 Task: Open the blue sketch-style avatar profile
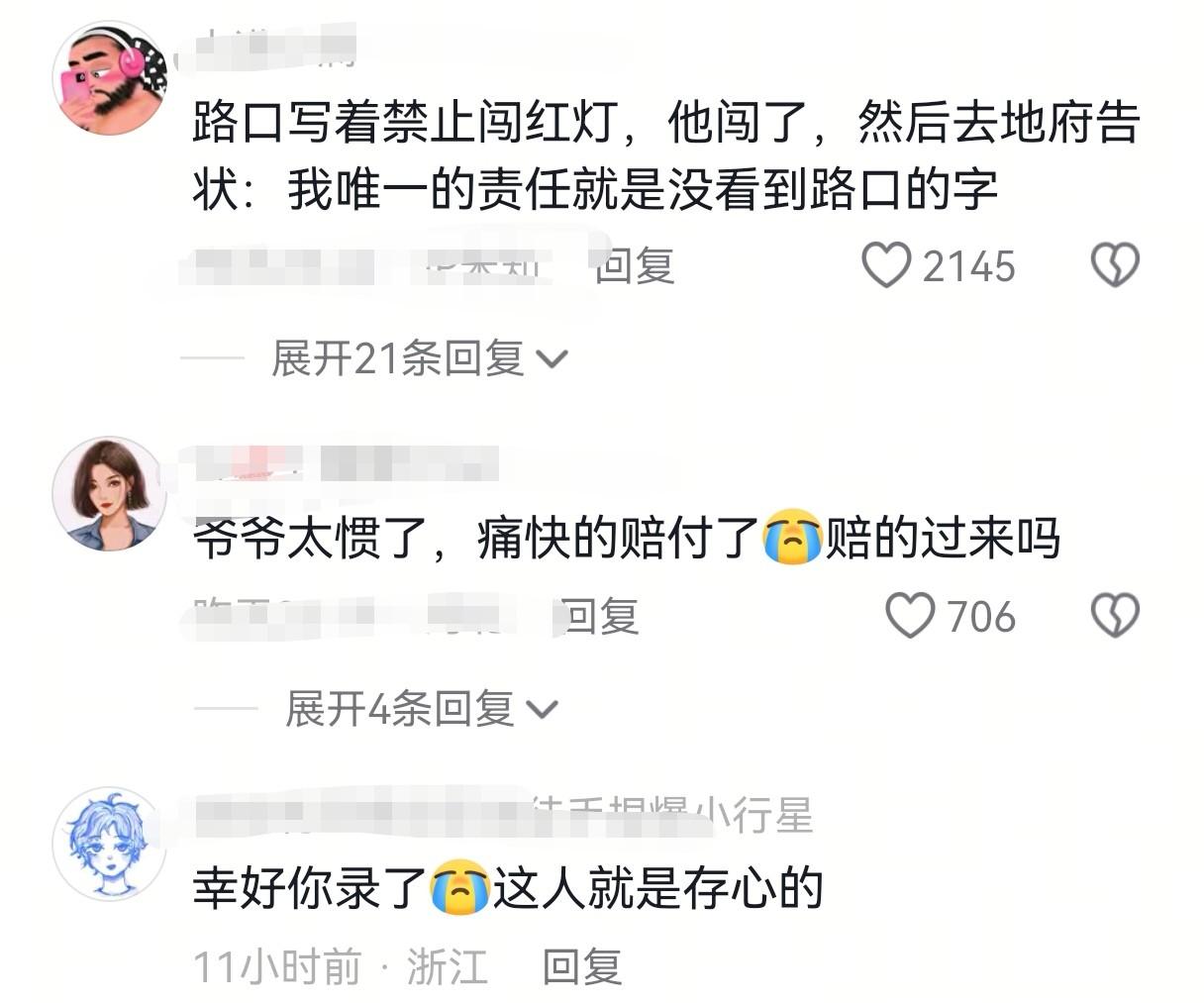[x=109, y=844]
